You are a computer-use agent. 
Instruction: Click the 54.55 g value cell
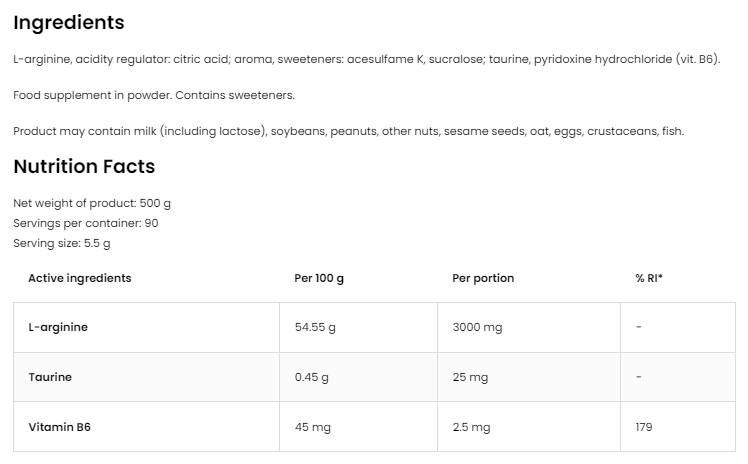pyautogui.click(x=315, y=327)
